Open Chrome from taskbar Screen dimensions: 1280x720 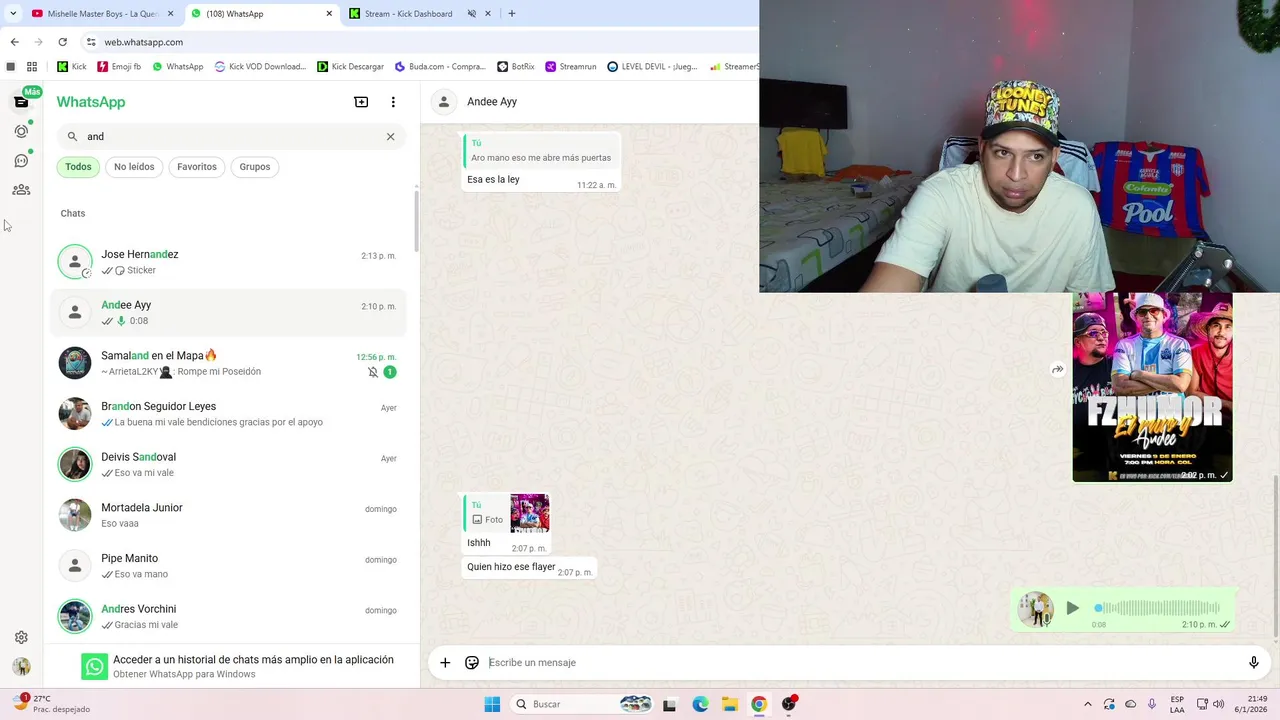click(759, 704)
